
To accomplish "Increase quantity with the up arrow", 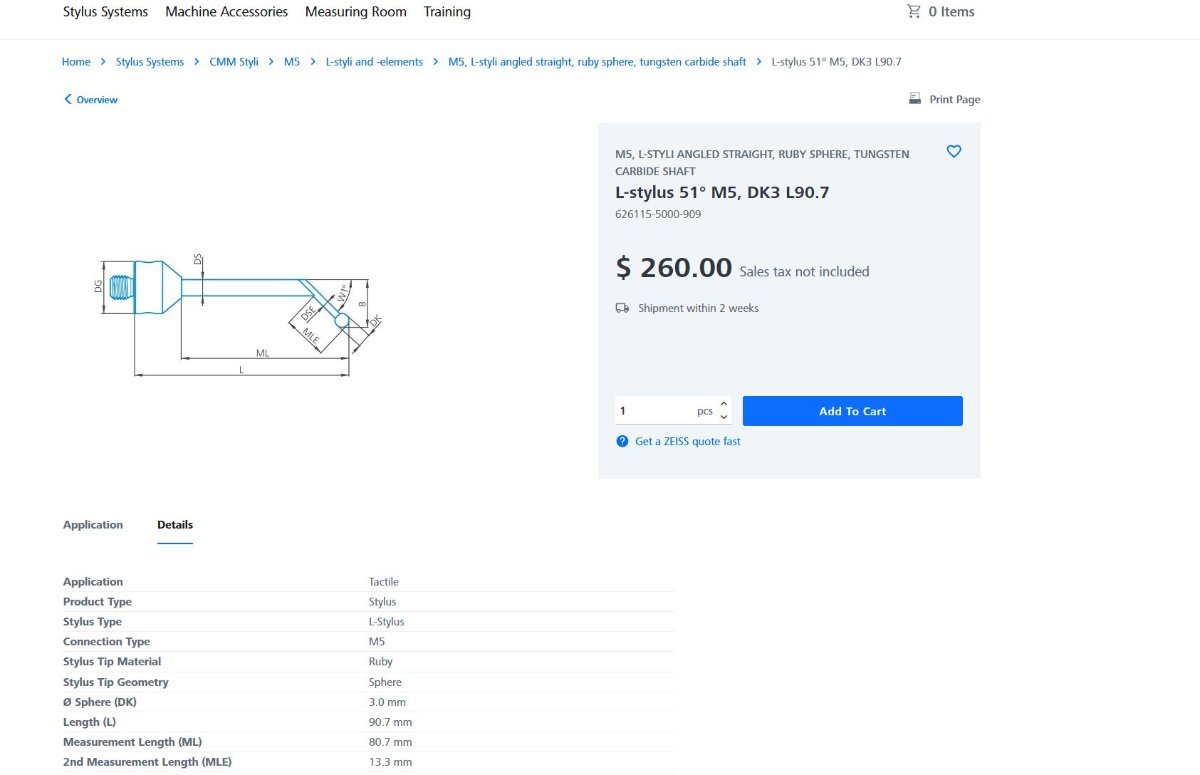I will [x=724, y=404].
